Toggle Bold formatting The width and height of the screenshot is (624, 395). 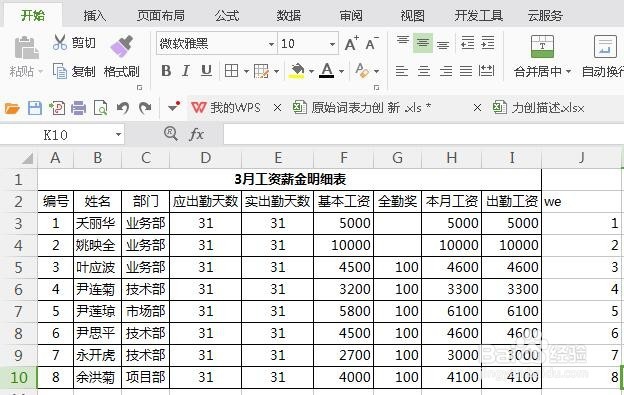click(166, 71)
